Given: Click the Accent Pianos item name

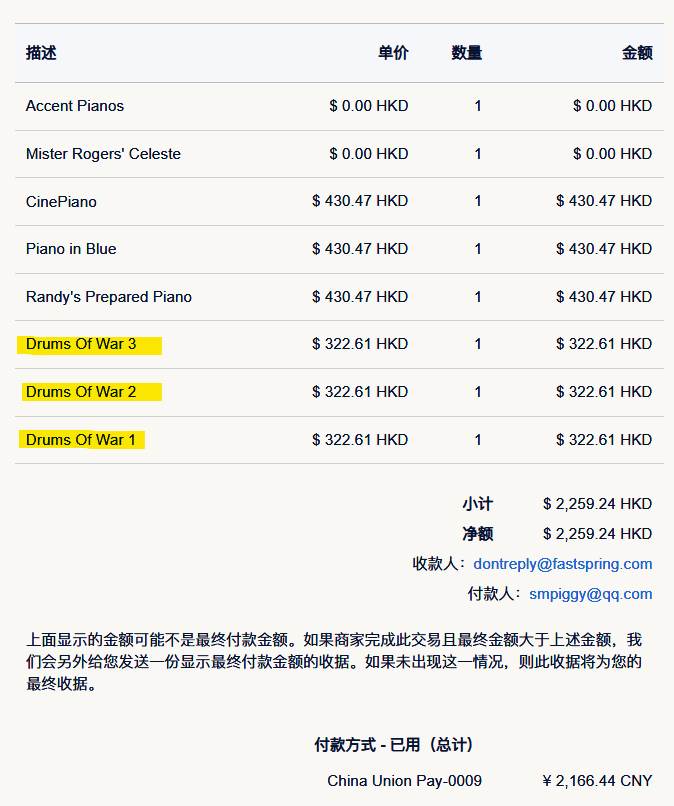Looking at the screenshot, I should 75,106.
